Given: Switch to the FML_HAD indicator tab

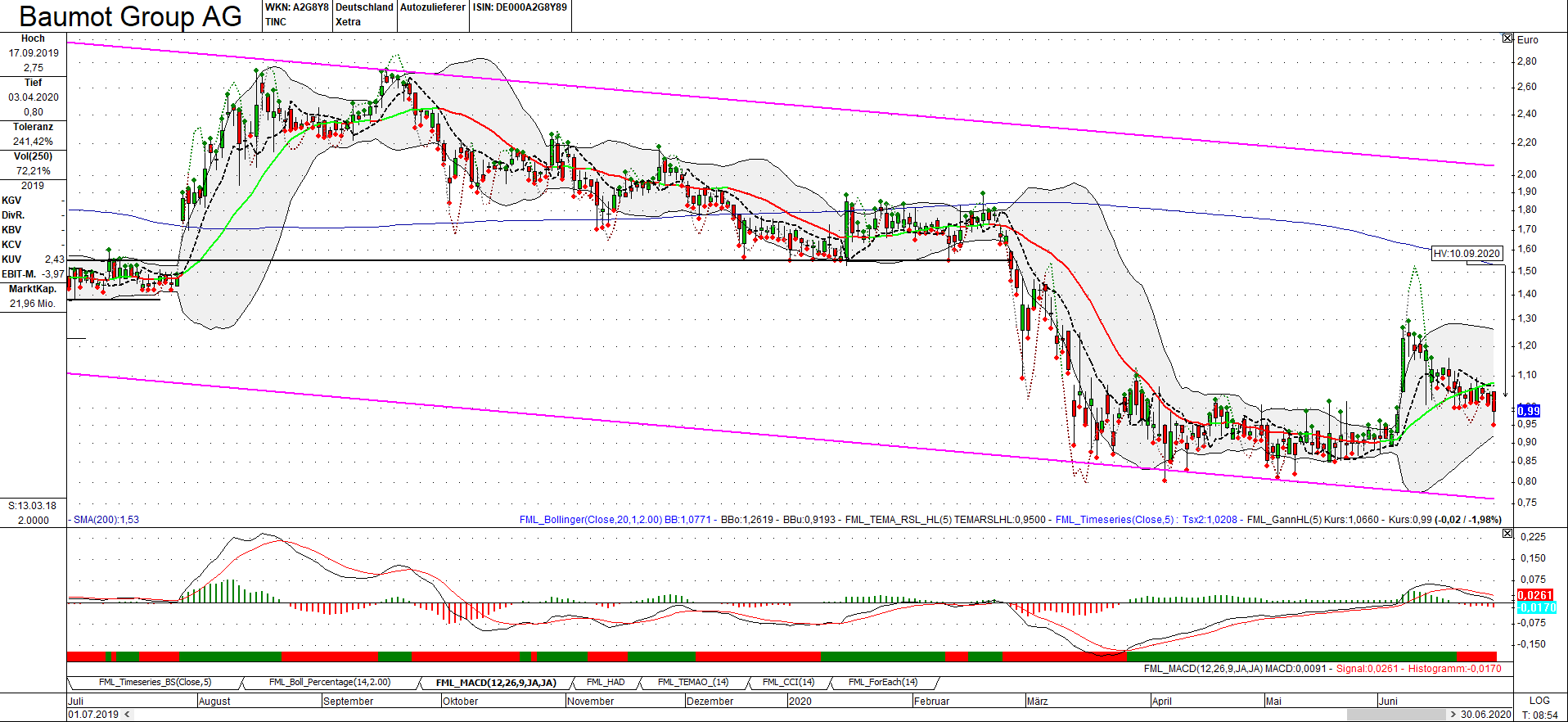Looking at the screenshot, I should [606, 683].
